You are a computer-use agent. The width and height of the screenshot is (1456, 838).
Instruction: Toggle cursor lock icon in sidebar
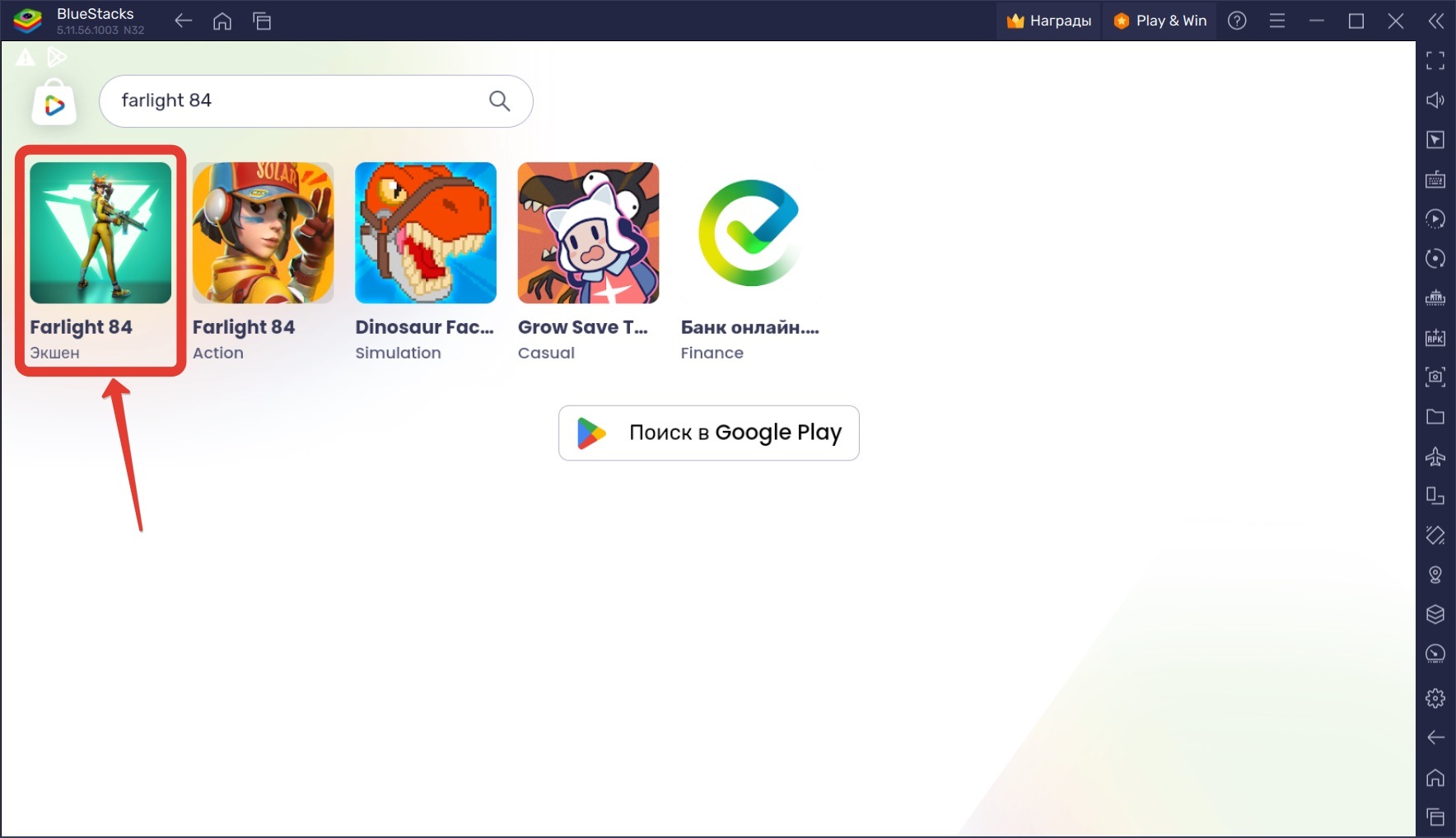pos(1435,139)
